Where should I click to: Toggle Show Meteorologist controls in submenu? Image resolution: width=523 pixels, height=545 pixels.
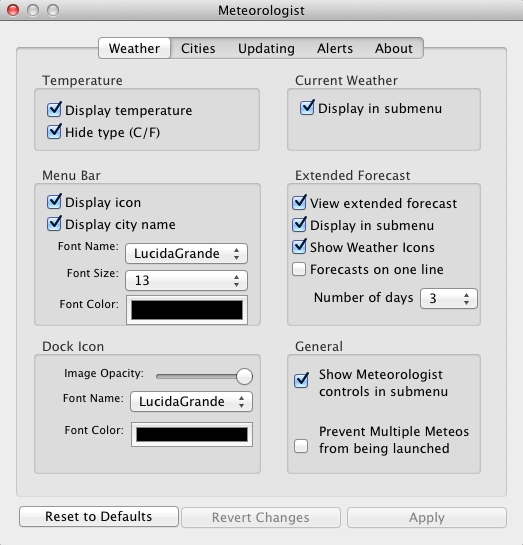pos(301,380)
